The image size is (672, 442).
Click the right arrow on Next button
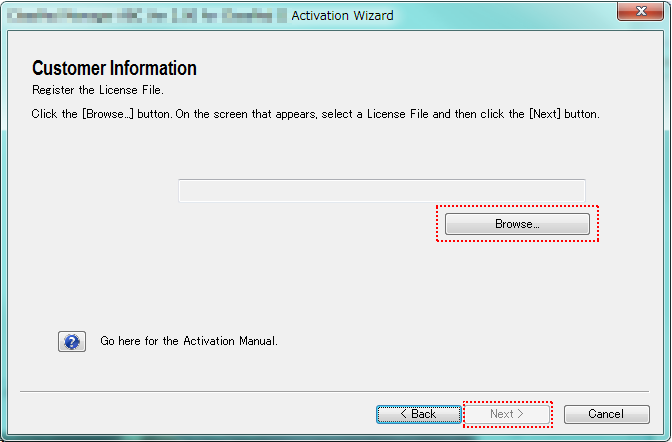coord(521,414)
